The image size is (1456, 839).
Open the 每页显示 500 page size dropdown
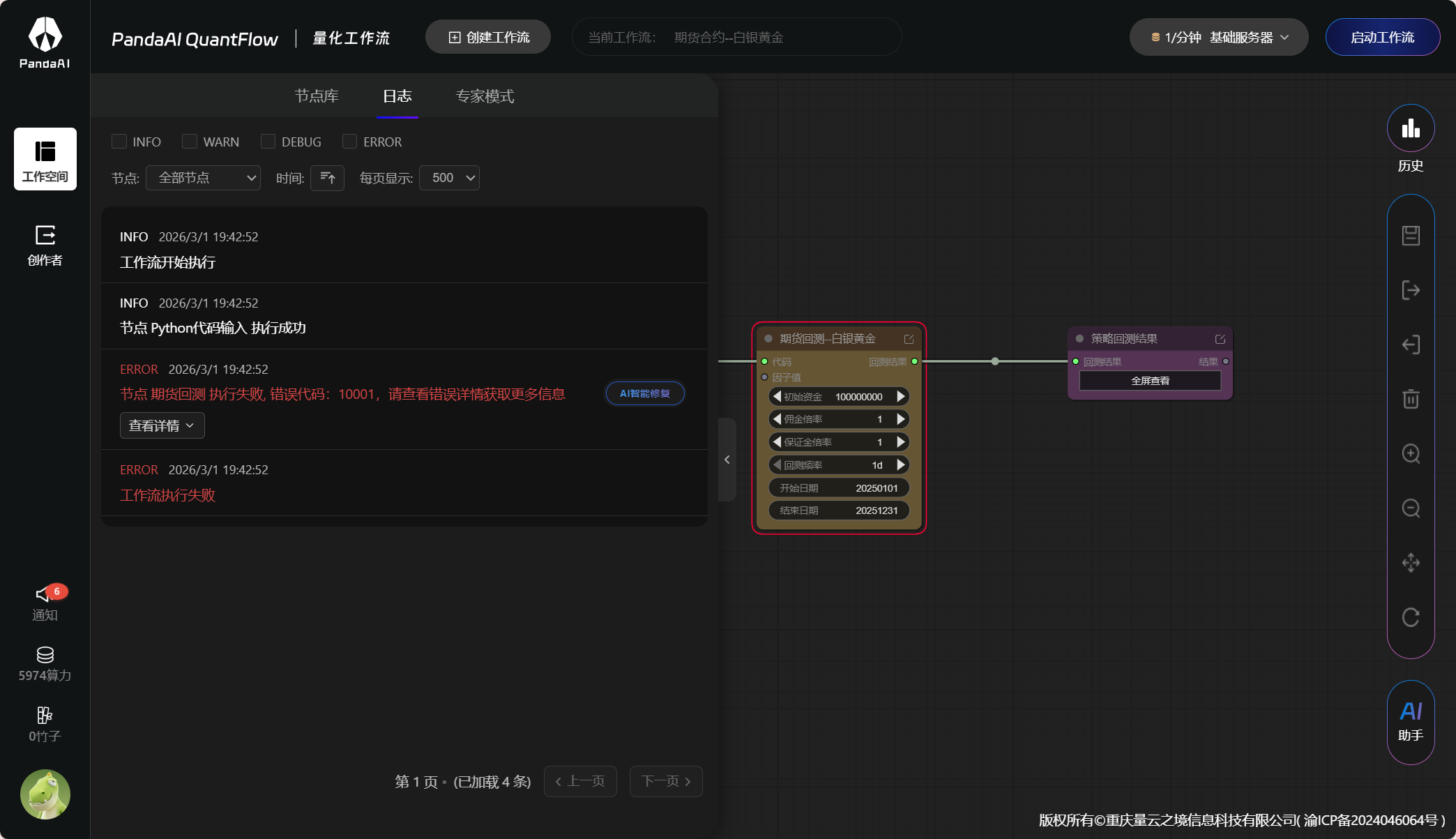coord(449,178)
